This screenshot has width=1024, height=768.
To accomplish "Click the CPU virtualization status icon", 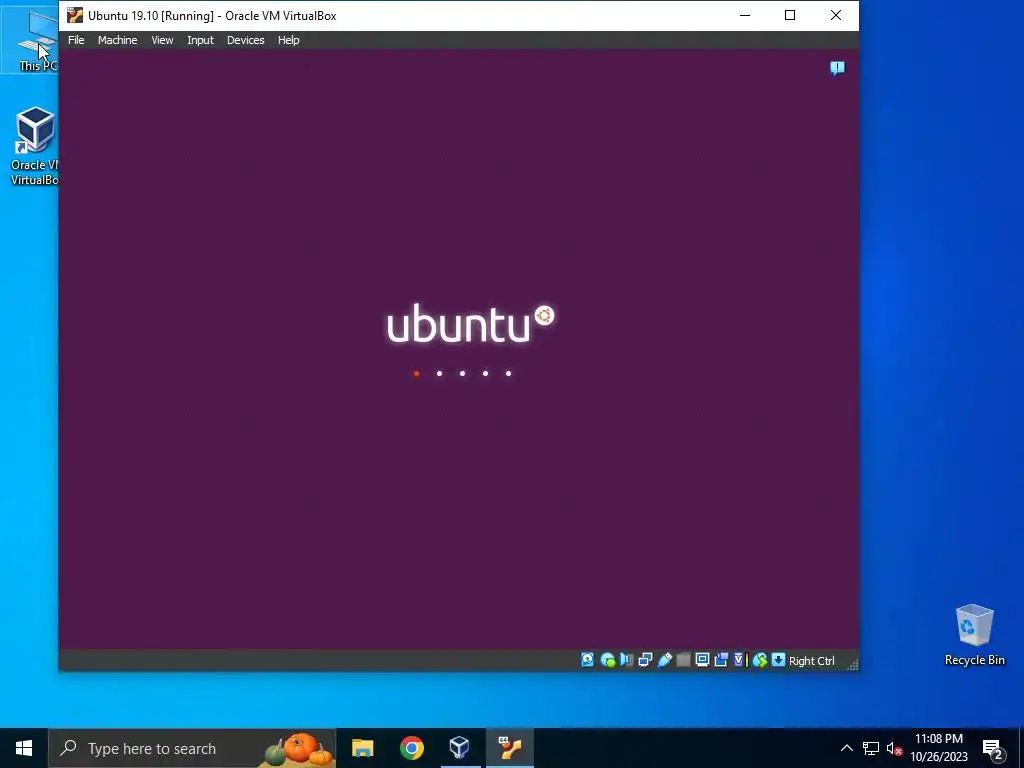I will coord(741,660).
